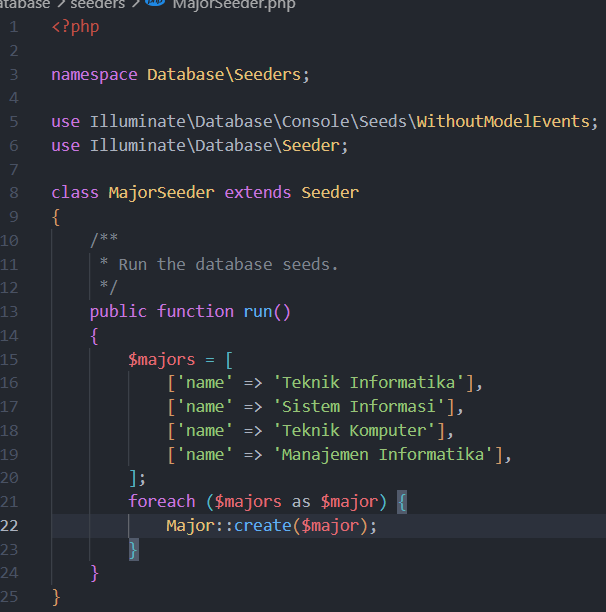Click the 'Run the database seeds.' comment
The image size is (606, 612).
[228, 265]
